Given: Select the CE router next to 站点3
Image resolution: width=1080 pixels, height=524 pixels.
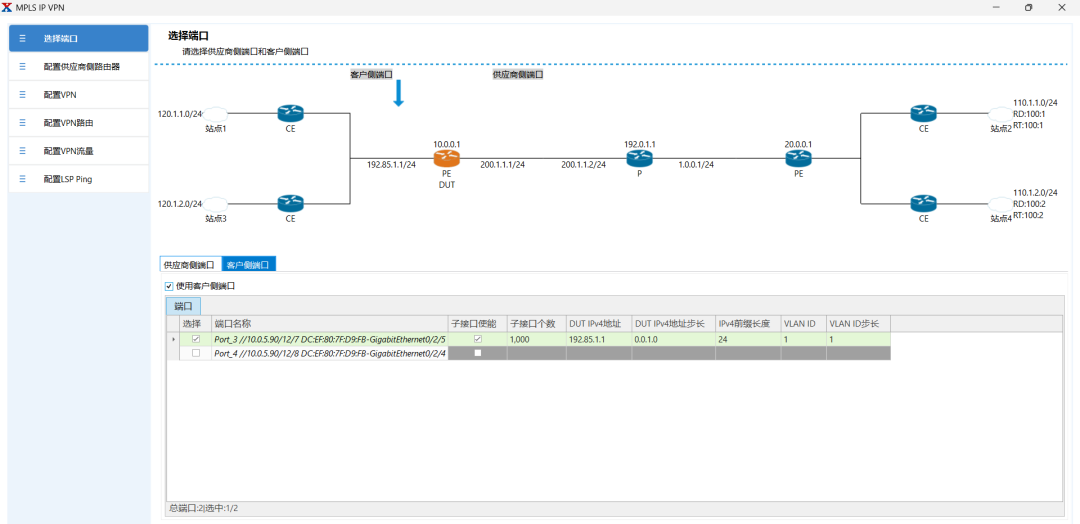Looking at the screenshot, I should click(x=290, y=203).
